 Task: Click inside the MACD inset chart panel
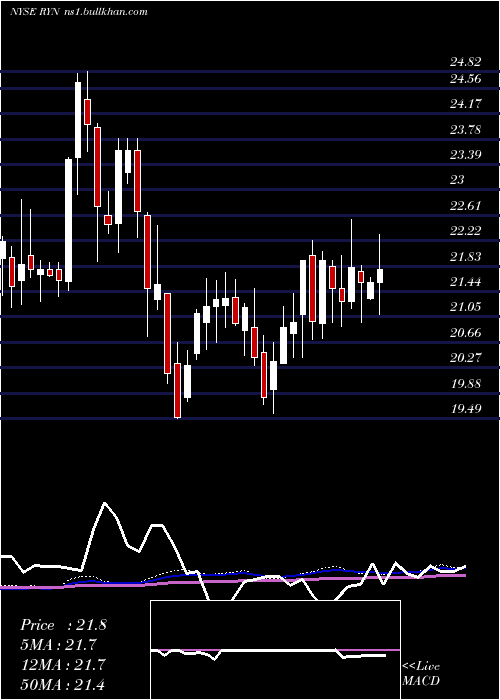pyautogui.click(x=275, y=650)
